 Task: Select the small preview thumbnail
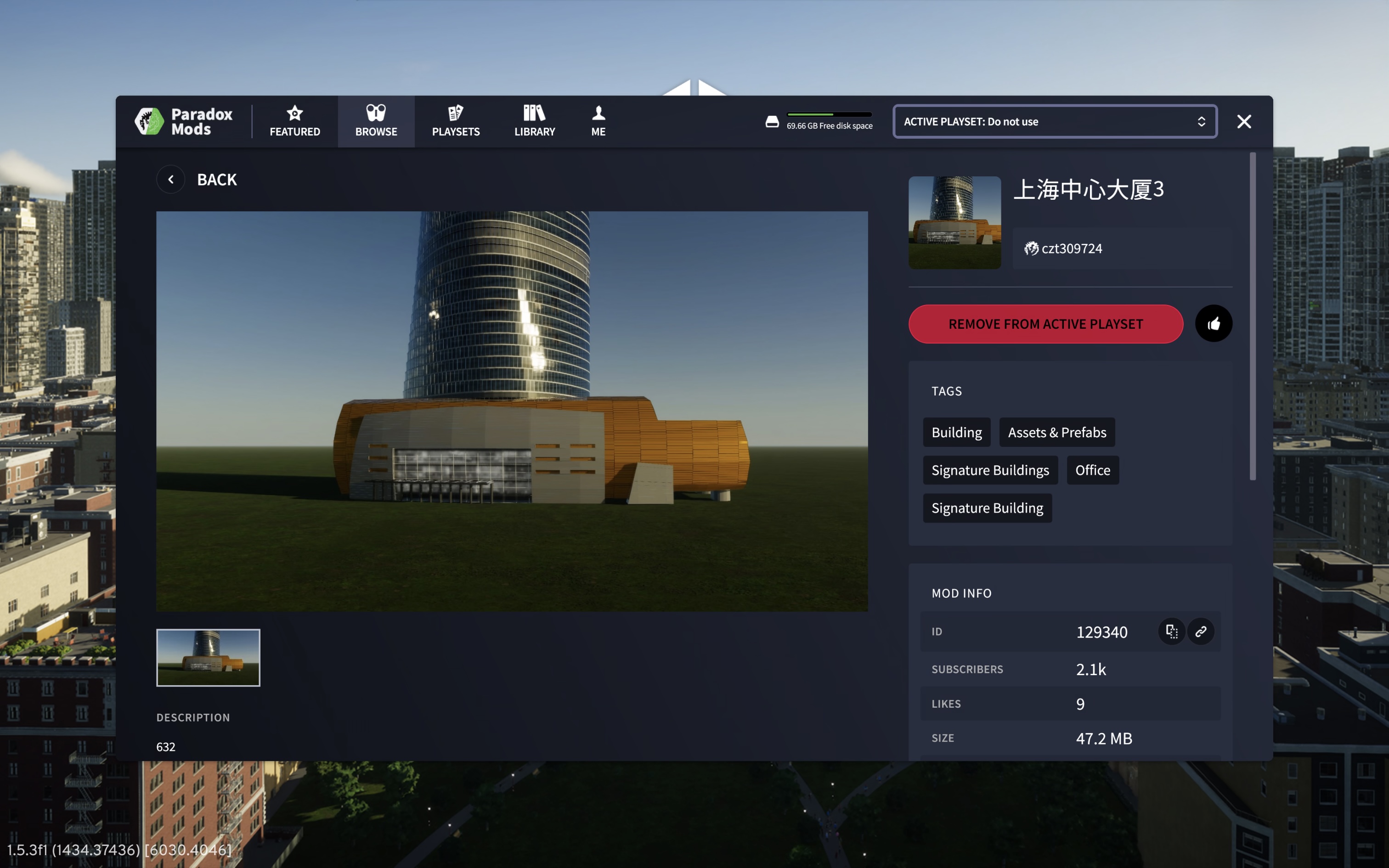point(208,657)
